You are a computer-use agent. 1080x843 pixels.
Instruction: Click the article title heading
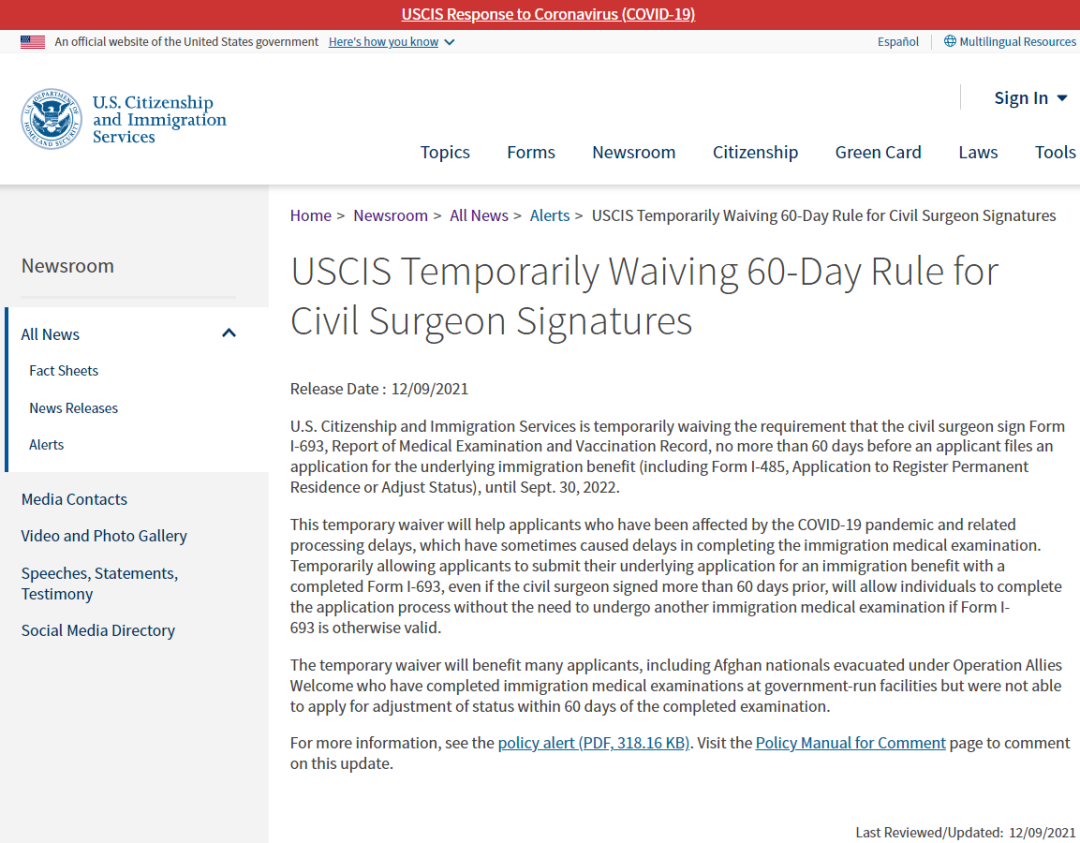644,296
